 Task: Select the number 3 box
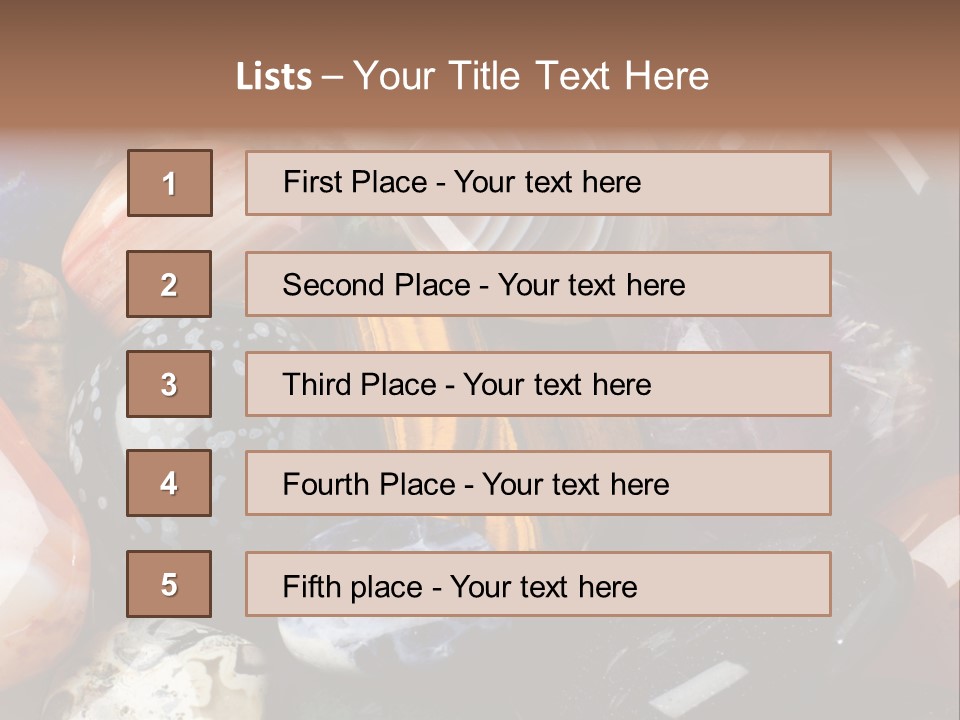pyautogui.click(x=169, y=384)
